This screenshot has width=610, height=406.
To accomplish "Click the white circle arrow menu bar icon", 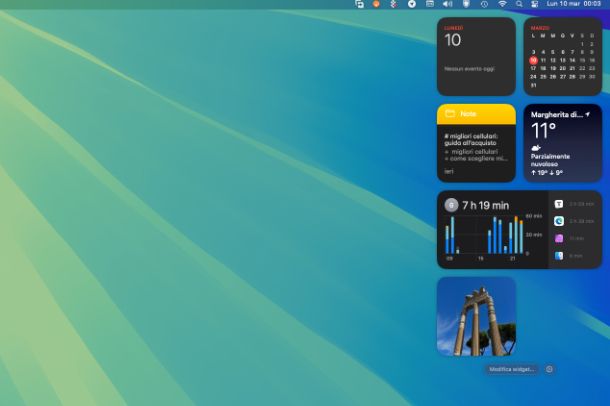I will tap(412, 4).
